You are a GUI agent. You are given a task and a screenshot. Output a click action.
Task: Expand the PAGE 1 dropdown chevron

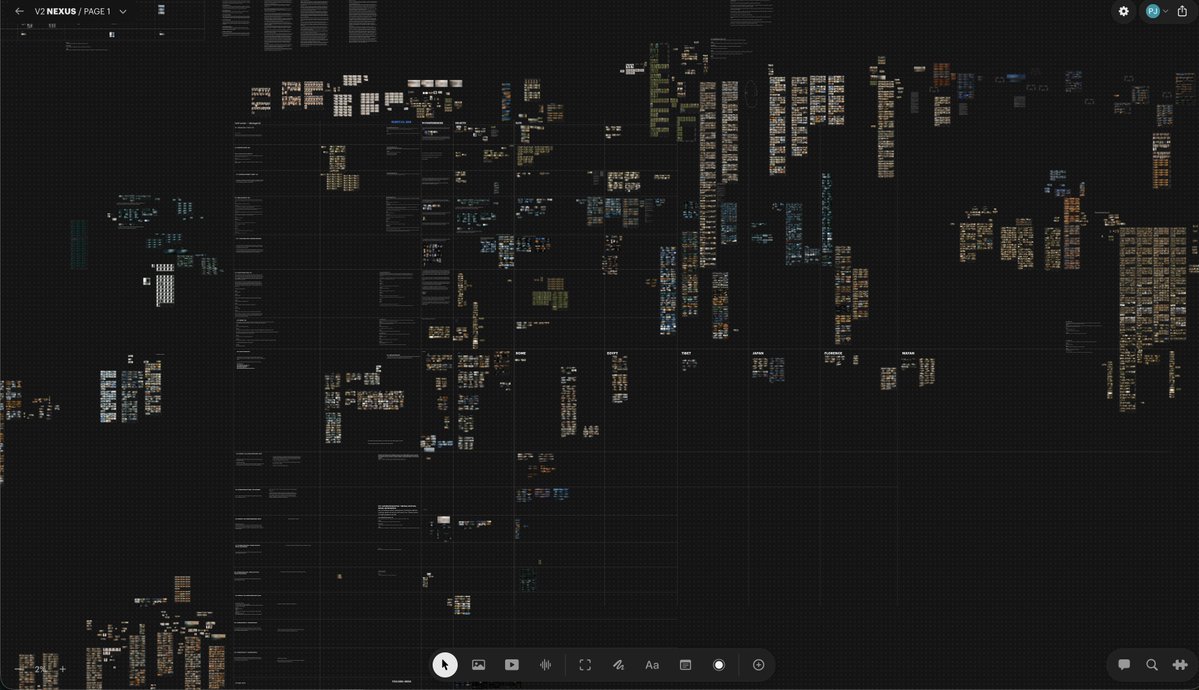pos(122,11)
